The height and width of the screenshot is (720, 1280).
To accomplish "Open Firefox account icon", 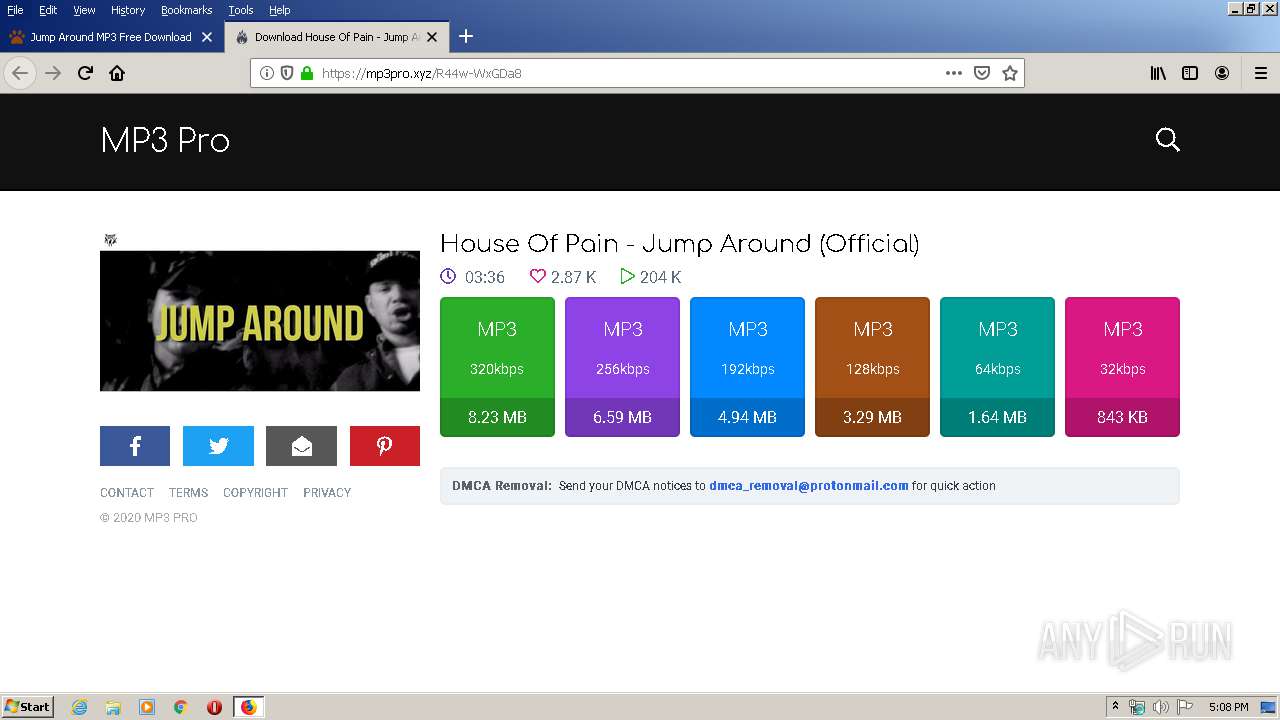I will click(1222, 73).
